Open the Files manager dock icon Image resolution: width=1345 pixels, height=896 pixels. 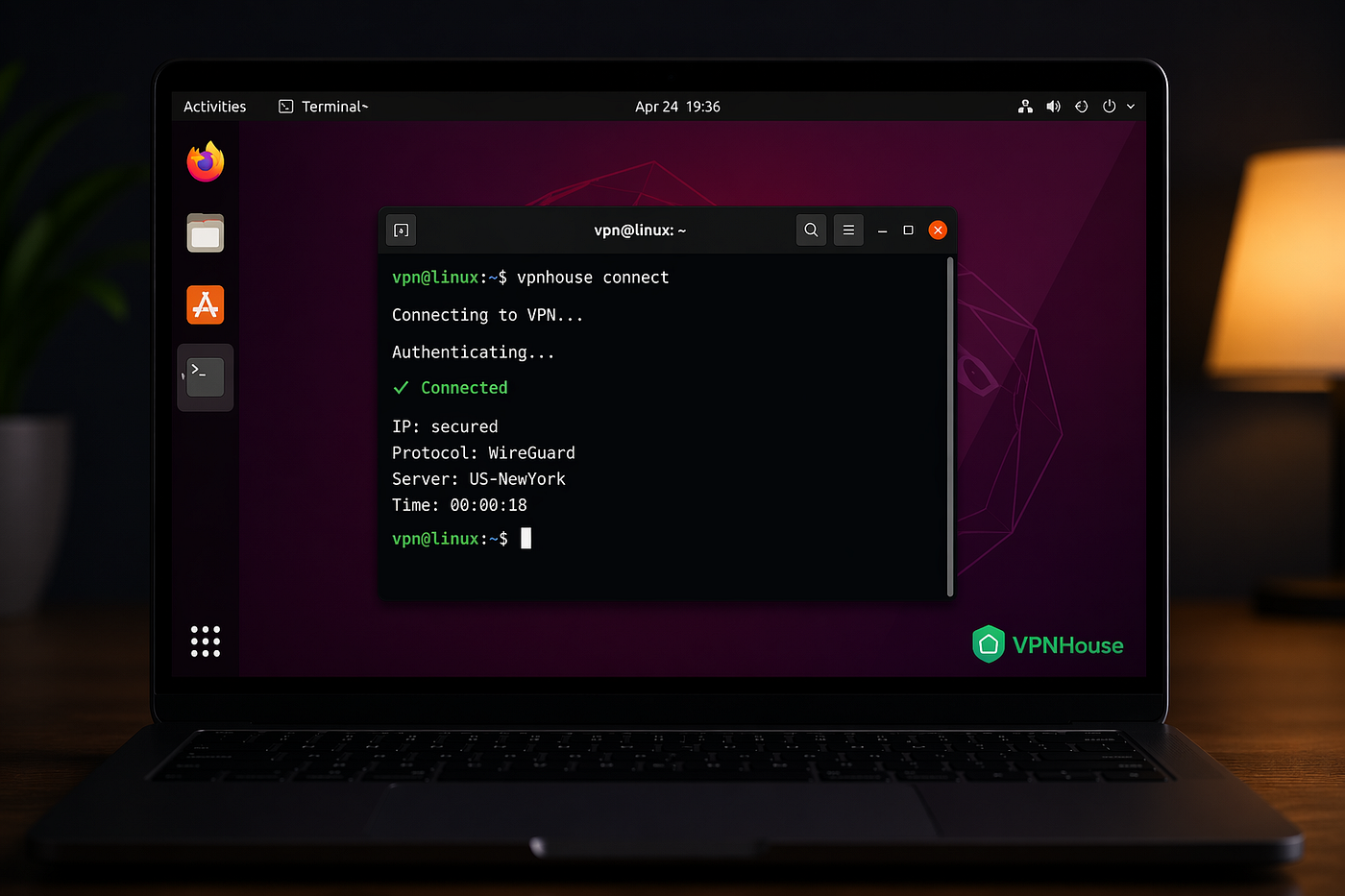205,233
